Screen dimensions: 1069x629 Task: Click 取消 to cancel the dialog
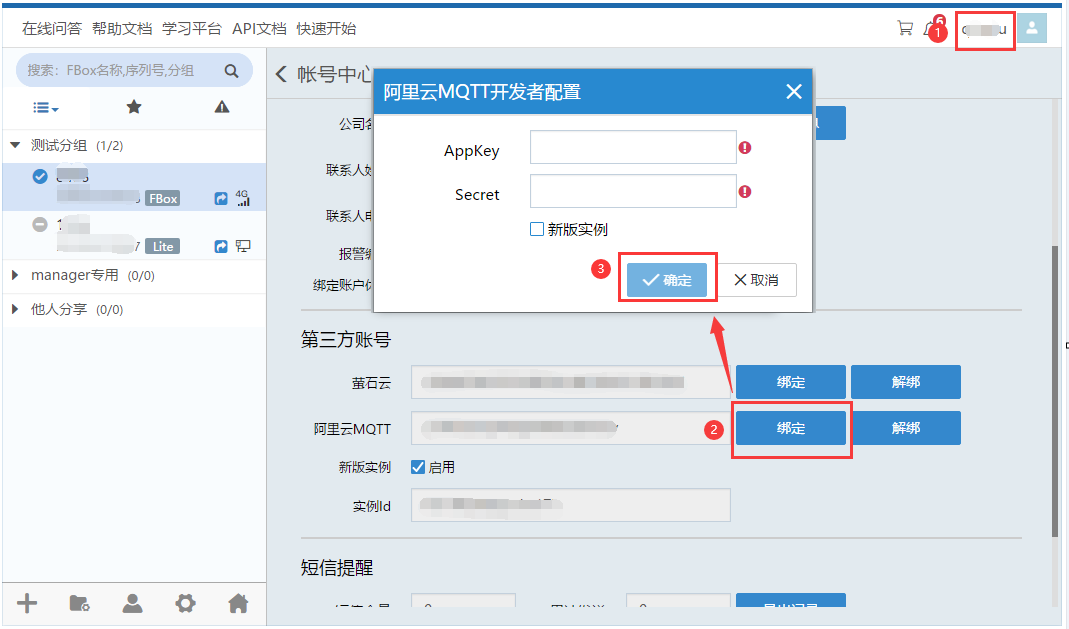pos(757,280)
